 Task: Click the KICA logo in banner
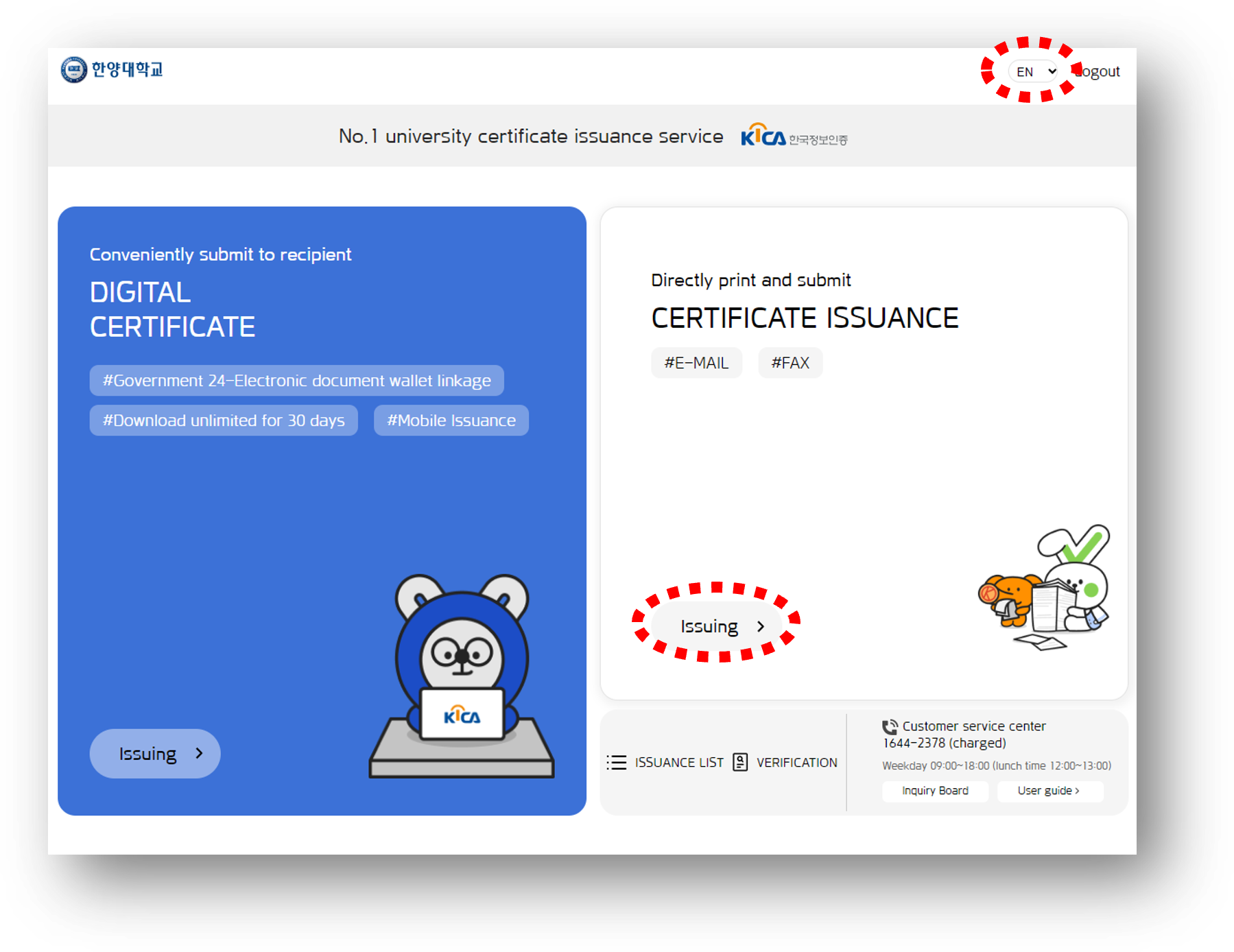pos(794,136)
